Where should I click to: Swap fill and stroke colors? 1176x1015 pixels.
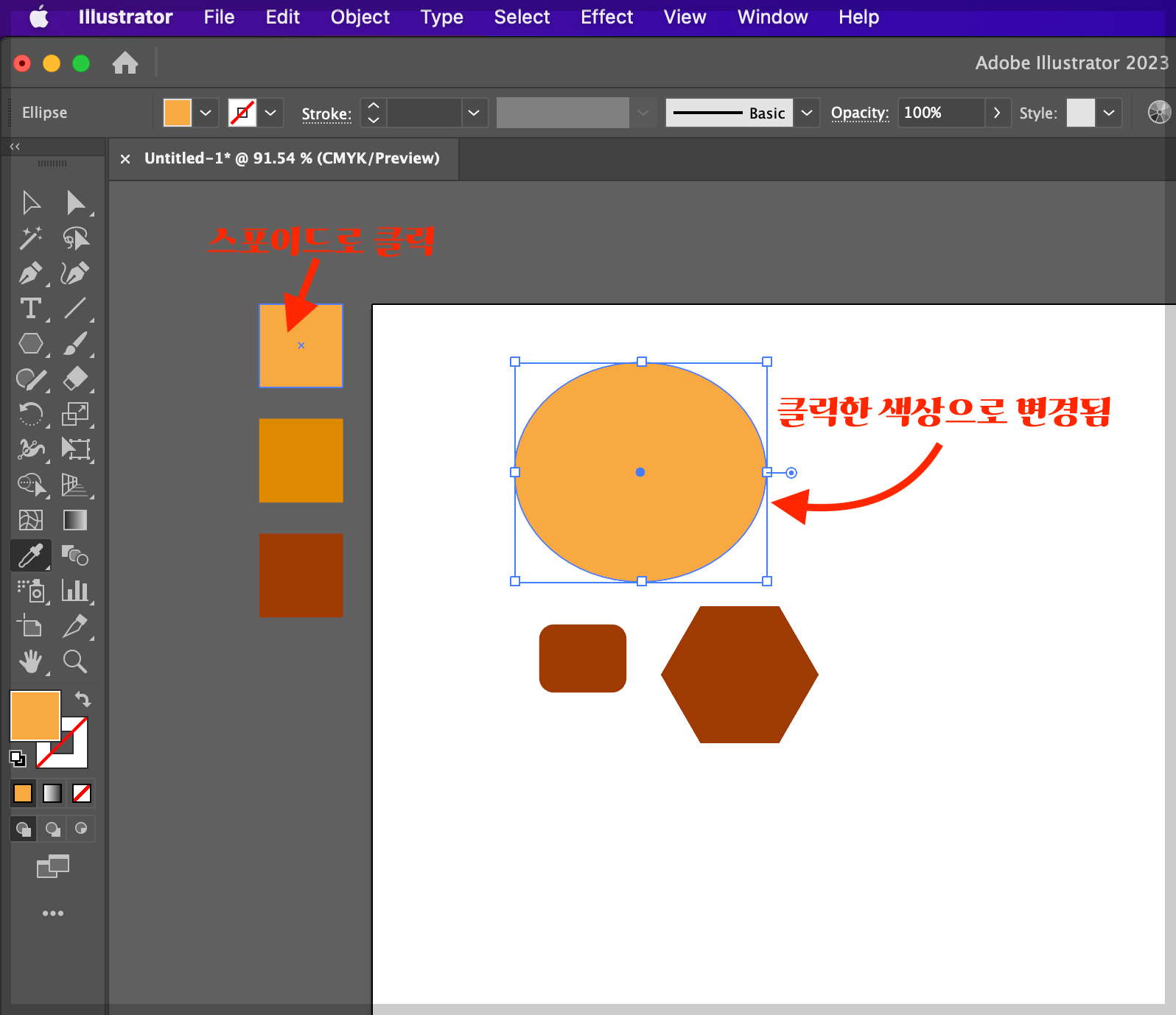pyautogui.click(x=83, y=699)
